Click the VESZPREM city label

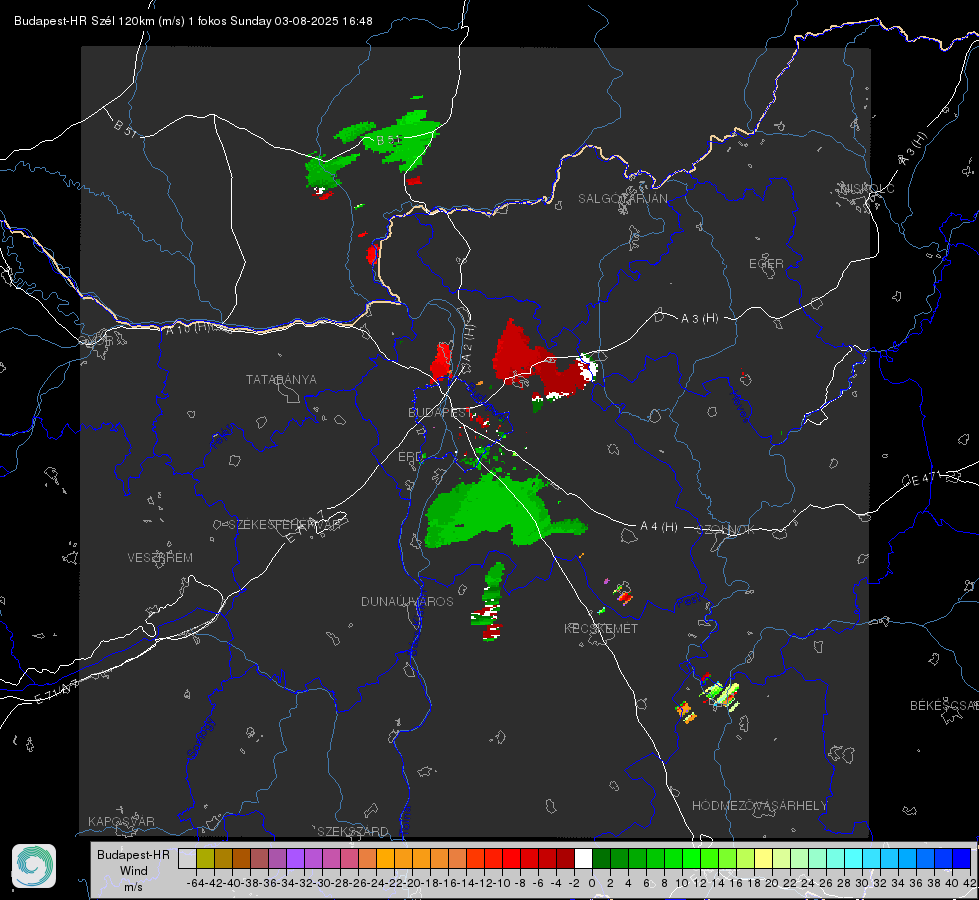pos(160,558)
